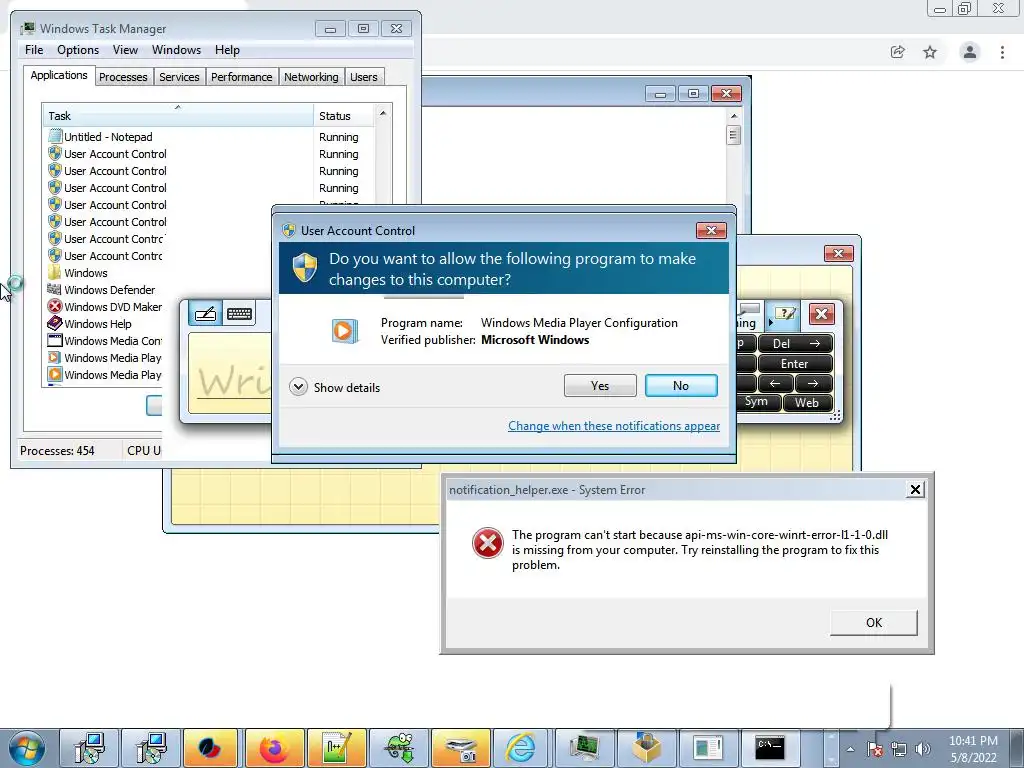The height and width of the screenshot is (768, 1024).
Task: Expand Show details in User Account Control
Action: tap(334, 387)
